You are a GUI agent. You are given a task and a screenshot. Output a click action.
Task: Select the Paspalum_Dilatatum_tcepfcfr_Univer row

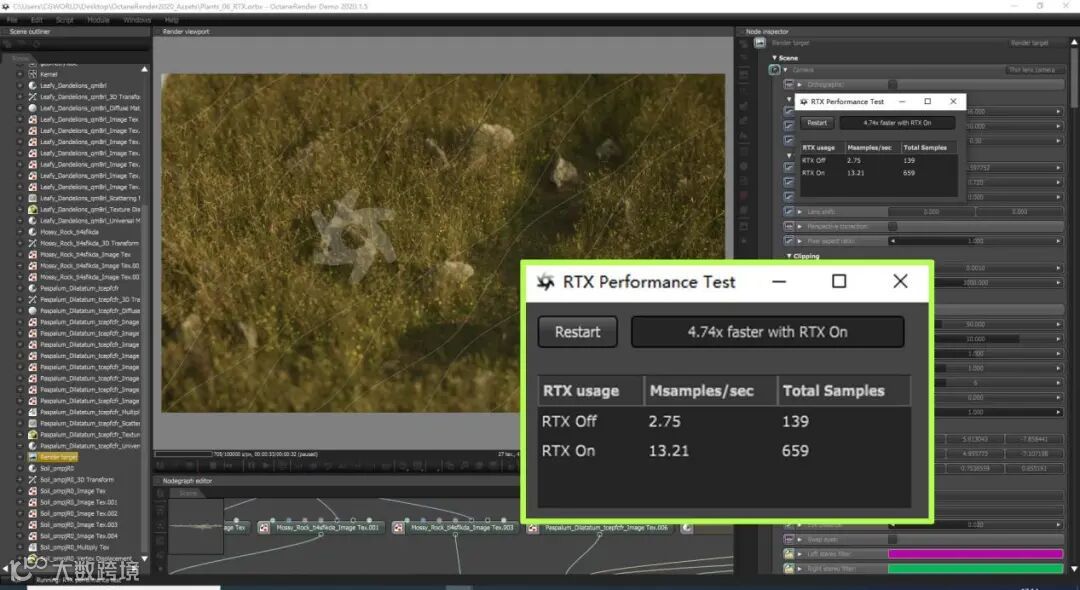coord(90,446)
